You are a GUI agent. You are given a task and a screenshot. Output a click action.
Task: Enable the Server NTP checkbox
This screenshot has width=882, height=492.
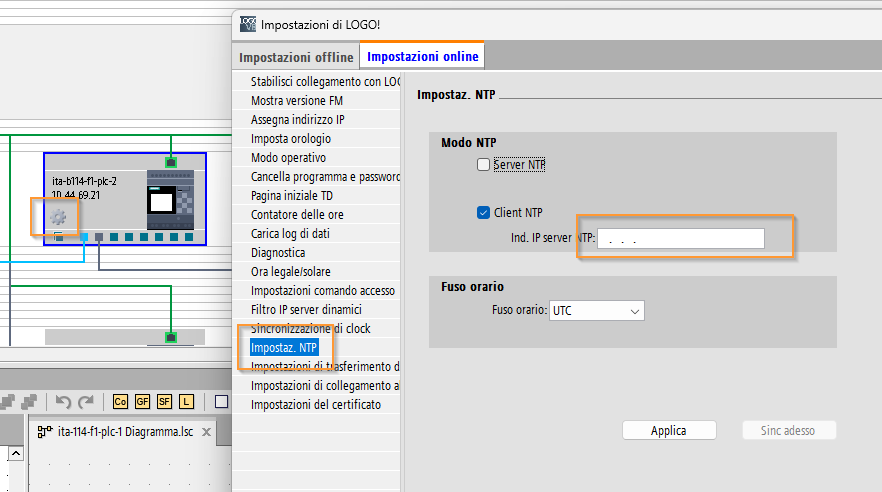(x=484, y=165)
